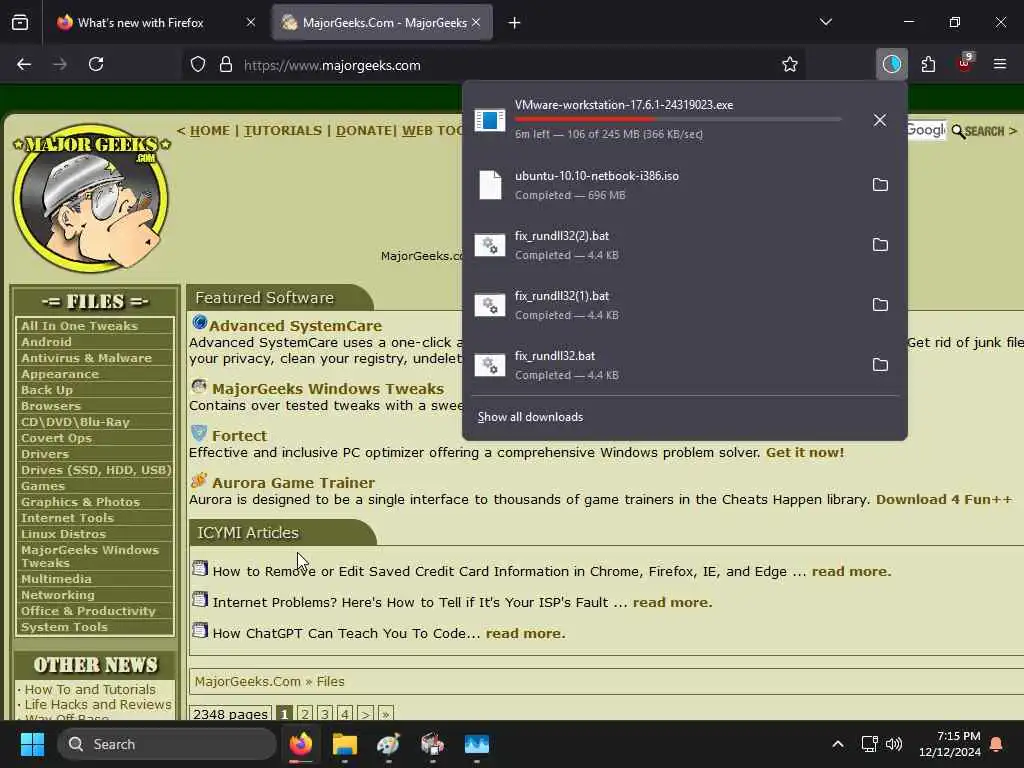Open Firefox View icon
1024x768 pixels.
point(20,22)
